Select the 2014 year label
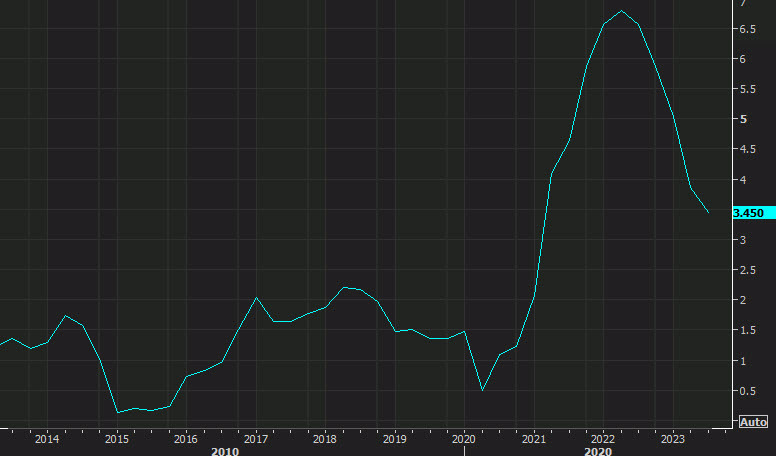The width and height of the screenshot is (776, 456). [47, 439]
